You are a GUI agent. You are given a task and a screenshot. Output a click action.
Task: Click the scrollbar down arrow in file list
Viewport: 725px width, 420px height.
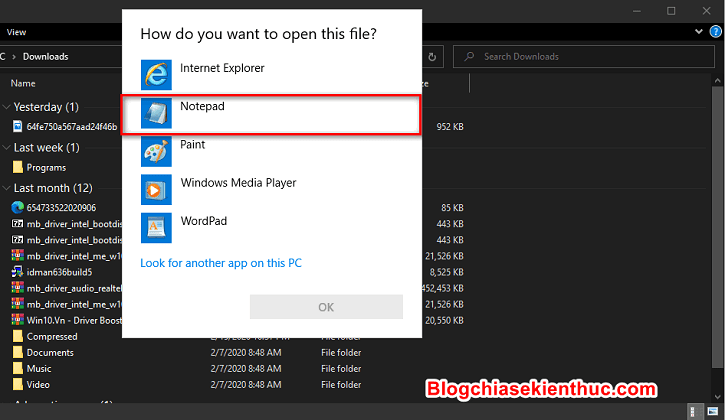[x=718, y=396]
